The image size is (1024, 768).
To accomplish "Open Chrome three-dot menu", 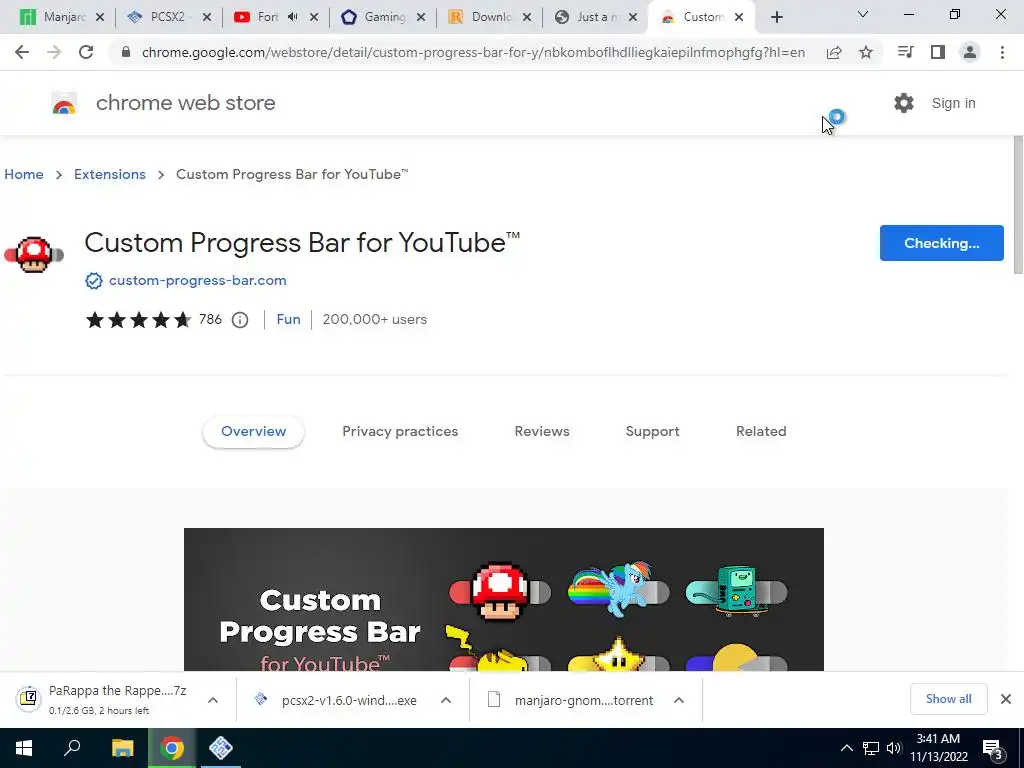I will (x=1002, y=52).
